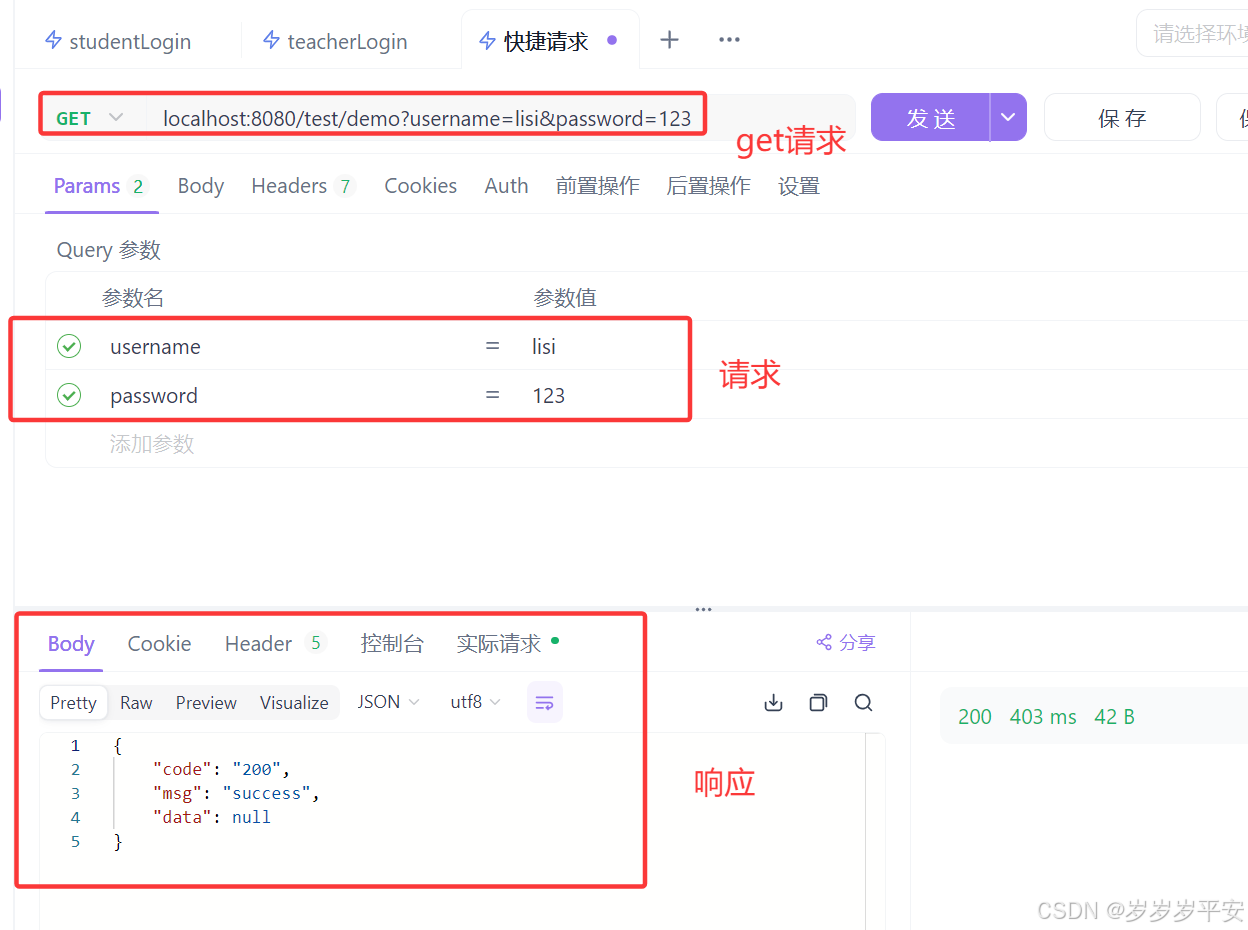Select the 快捷请求 tab
The height and width of the screenshot is (930, 1248).
tap(548, 41)
